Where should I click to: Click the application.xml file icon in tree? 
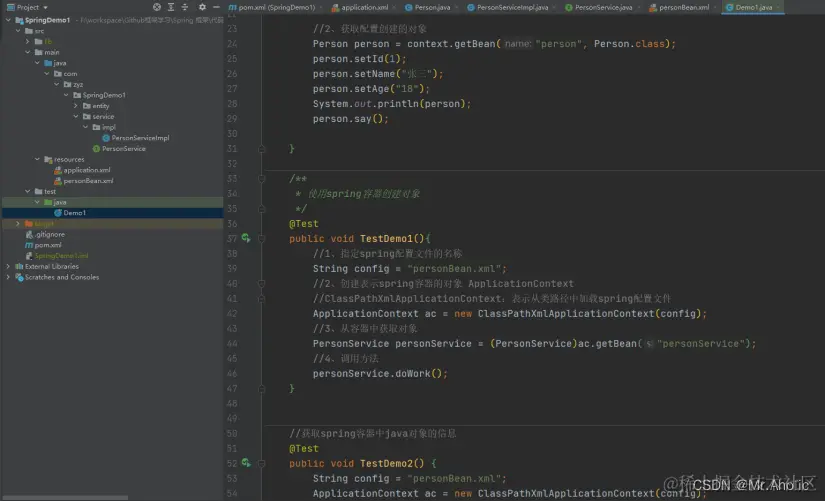tap(58, 170)
